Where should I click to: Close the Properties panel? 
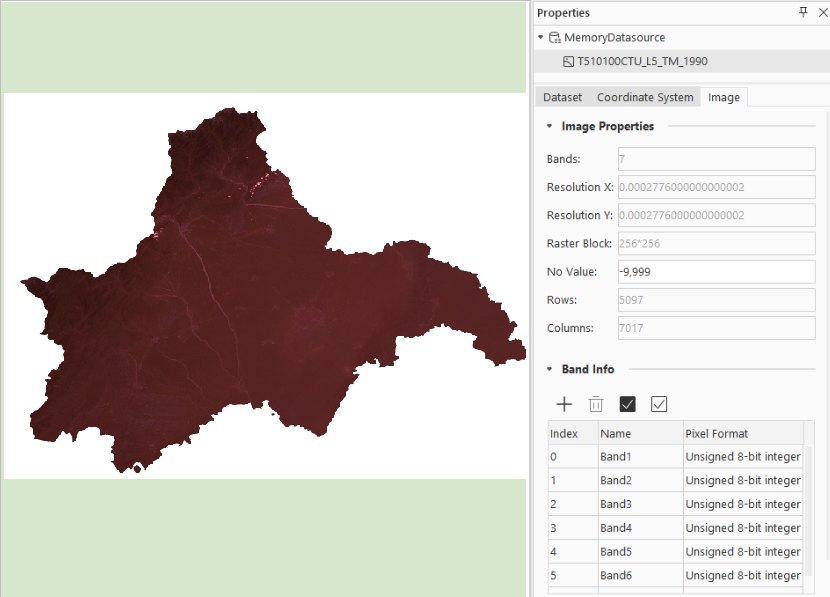click(820, 12)
